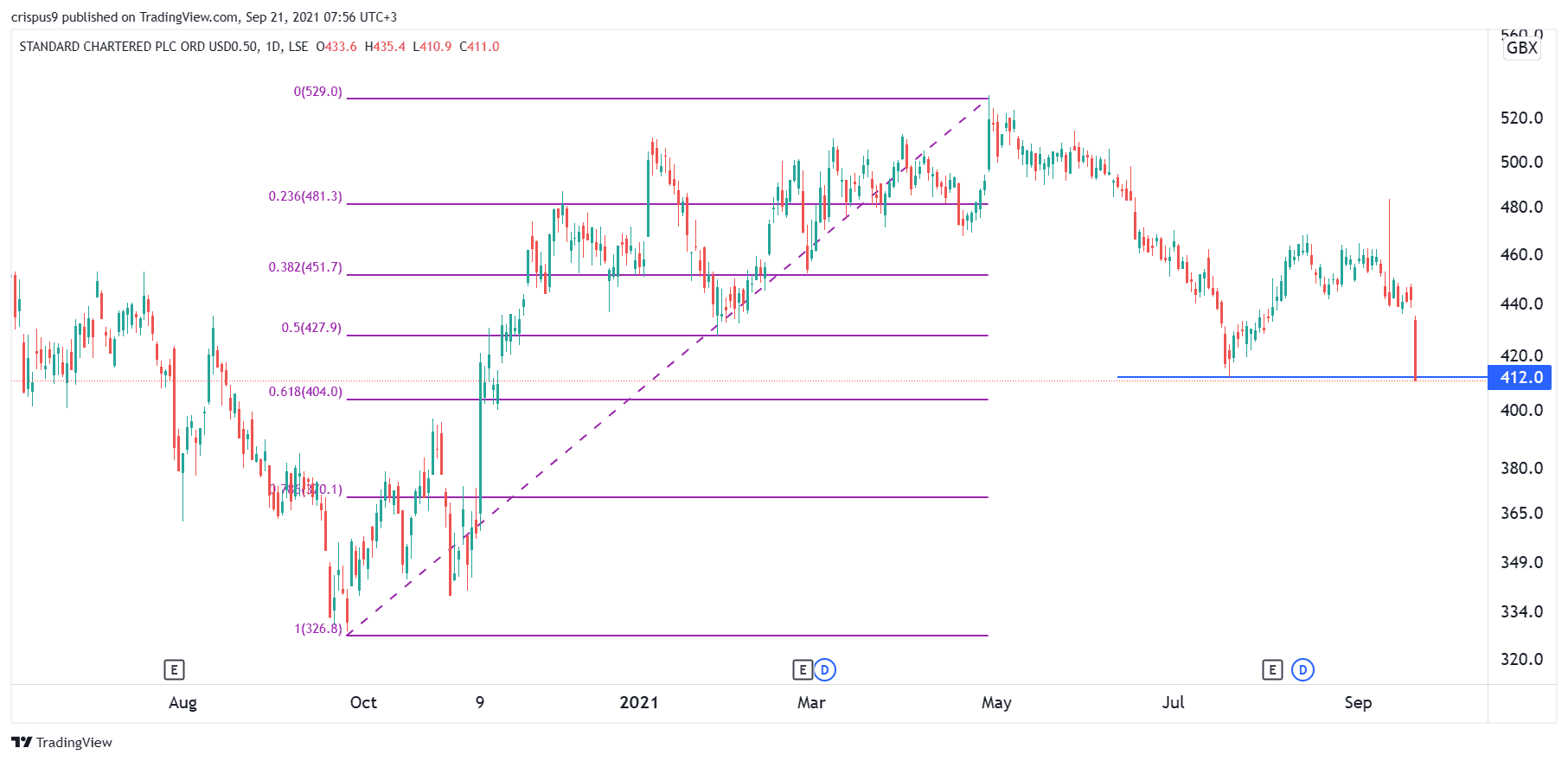Click the earnings E marker near Aug
The image size is (1568, 761).
click(174, 669)
